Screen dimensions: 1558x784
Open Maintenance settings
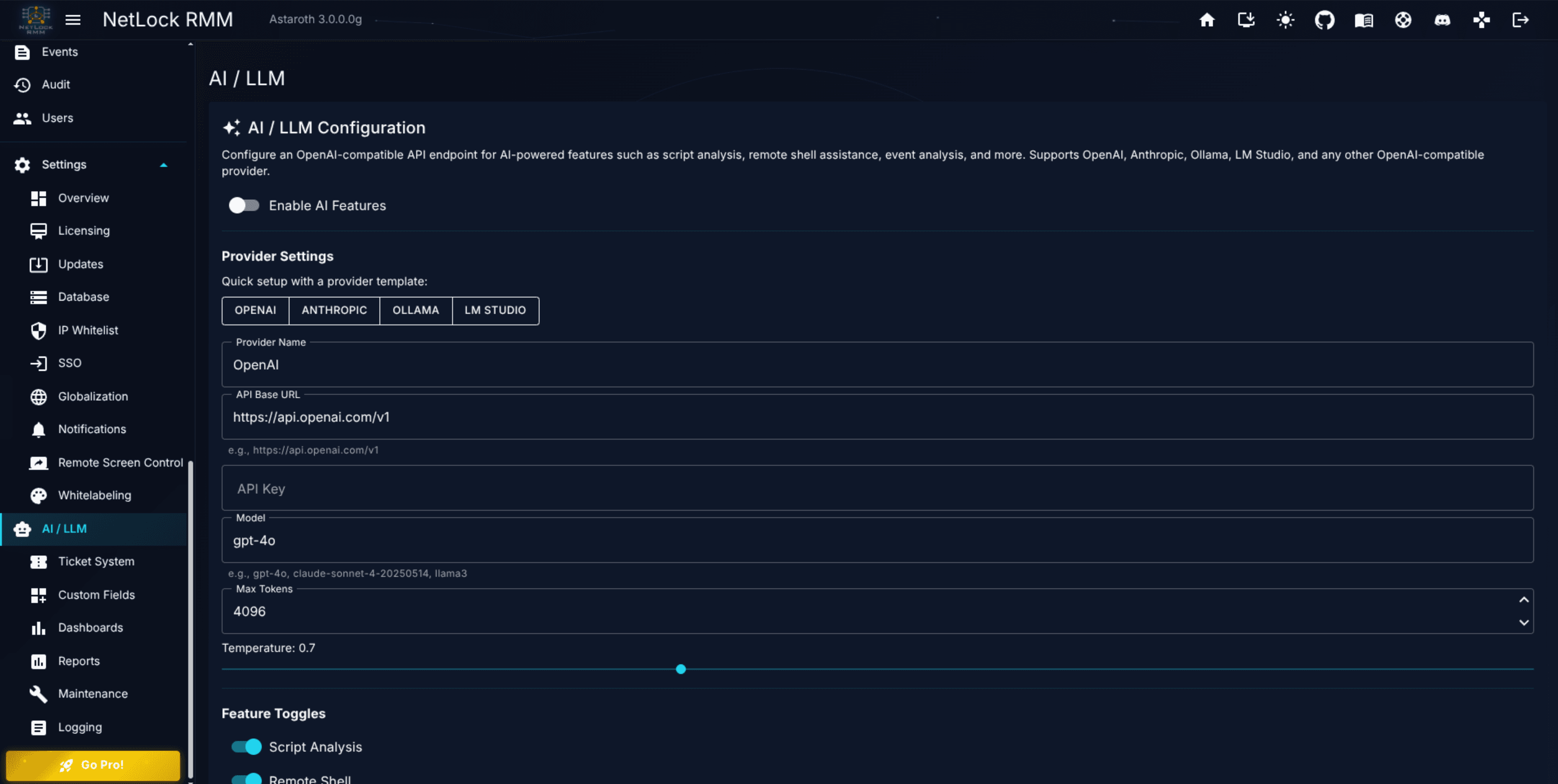coord(94,694)
